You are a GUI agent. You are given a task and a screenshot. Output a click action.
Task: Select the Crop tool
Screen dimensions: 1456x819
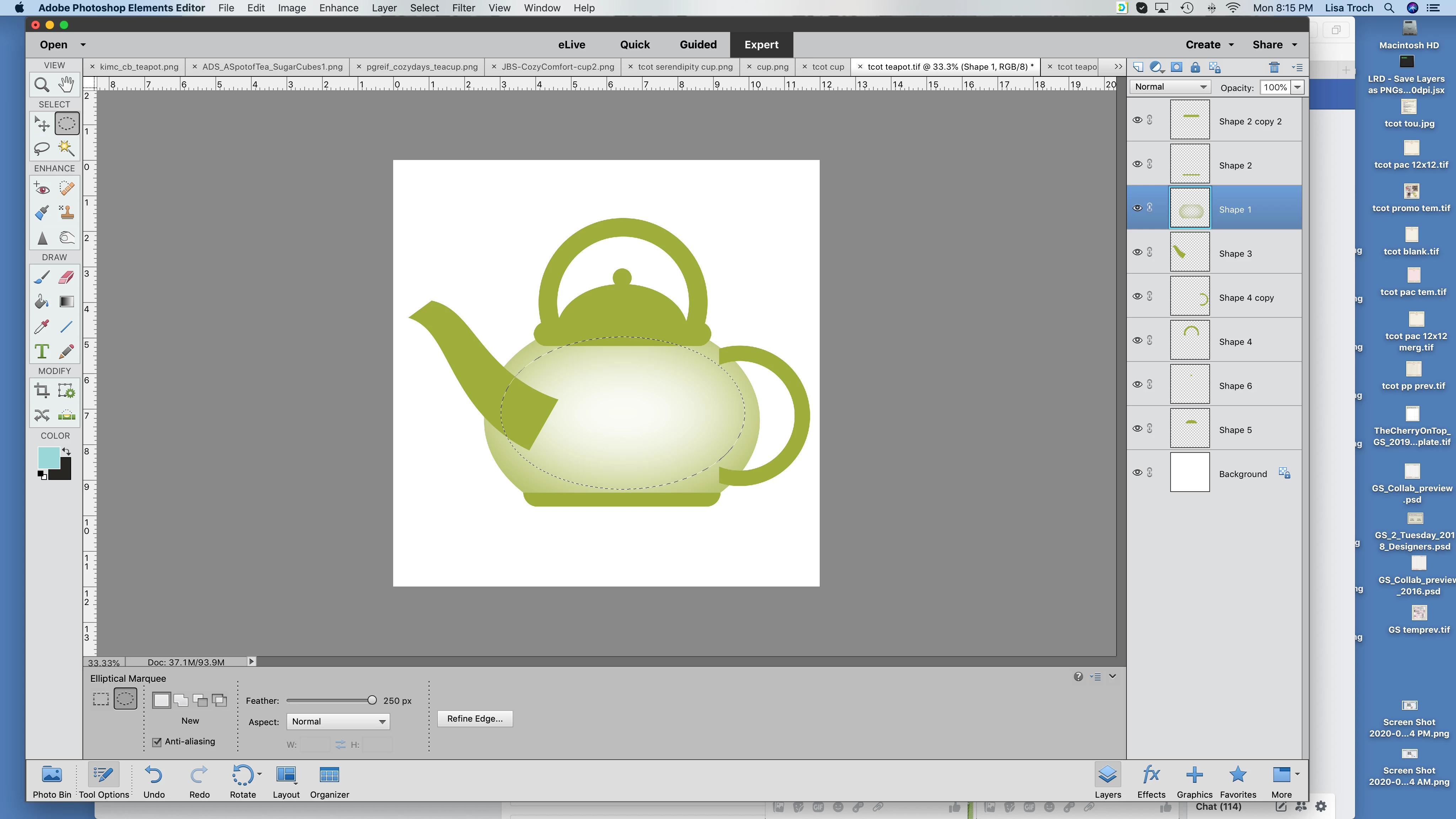[42, 391]
